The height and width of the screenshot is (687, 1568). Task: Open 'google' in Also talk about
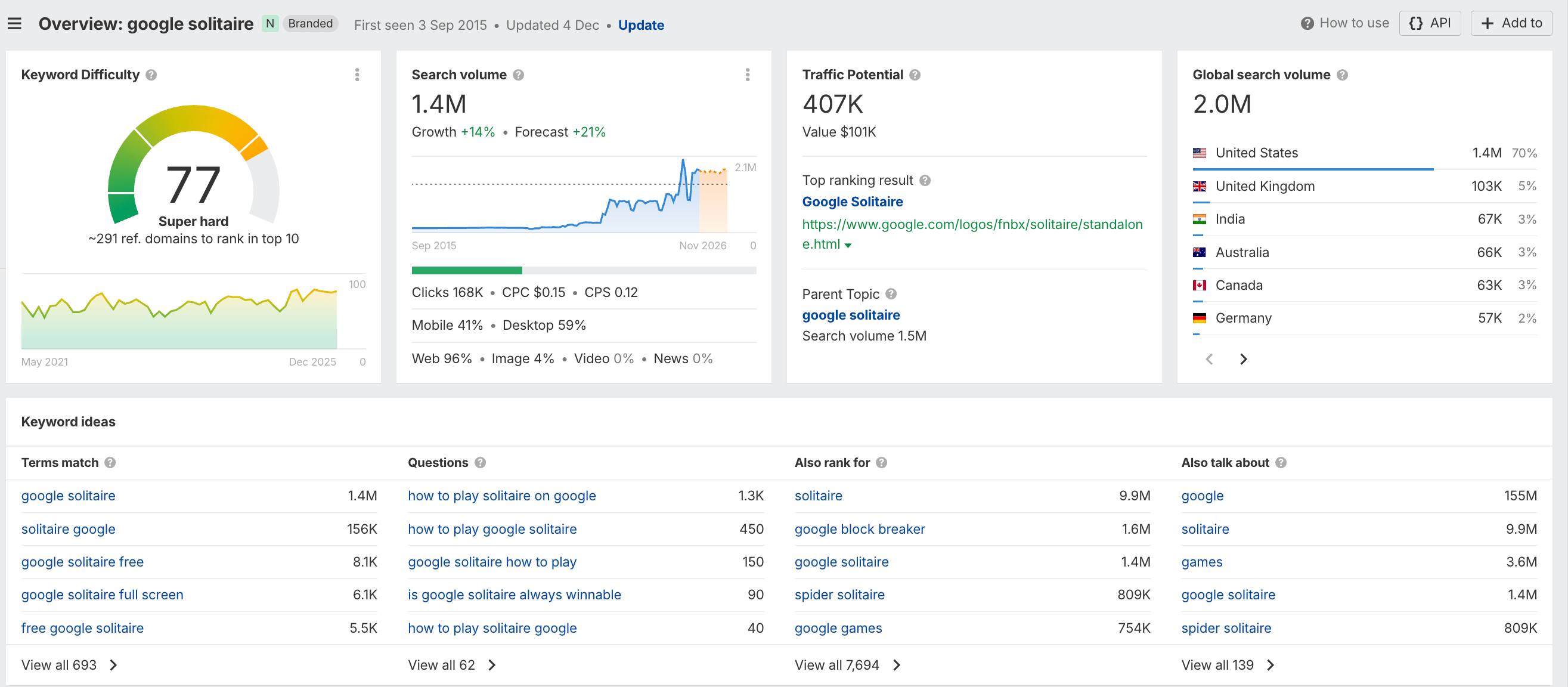1202,496
